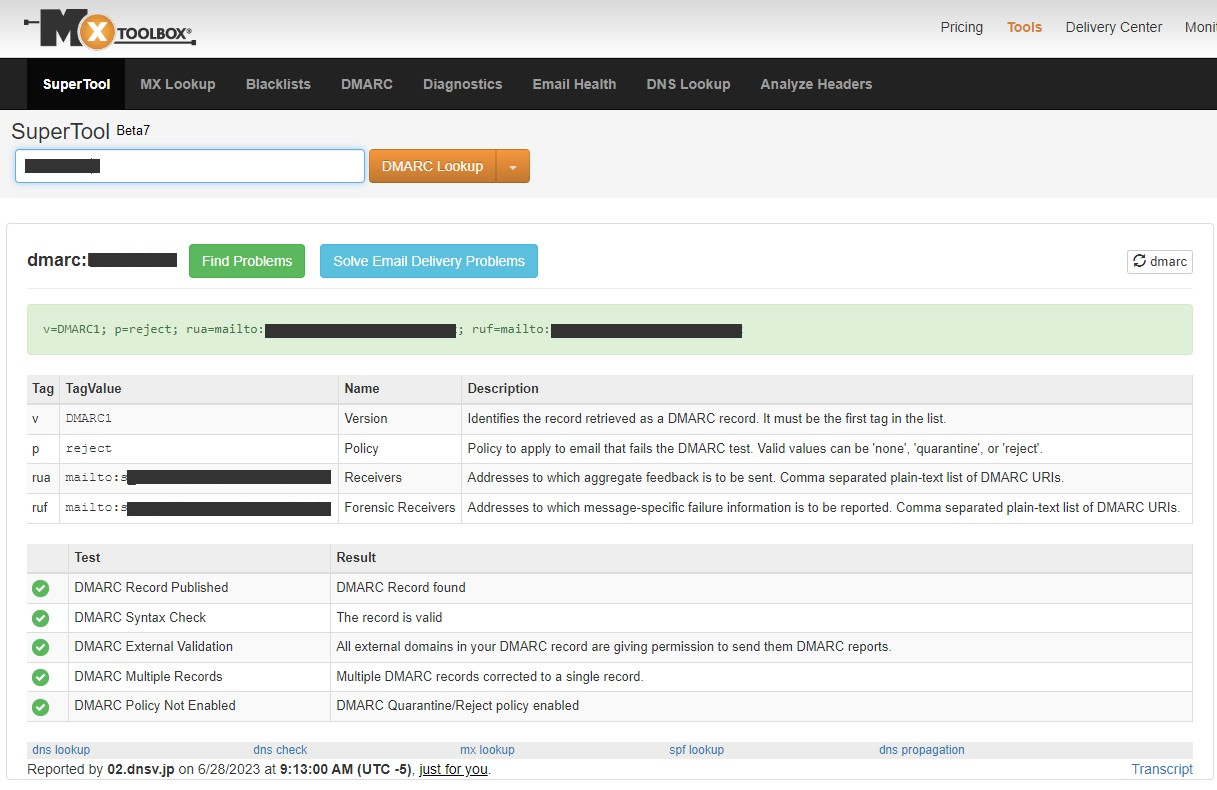Click the reporting server name '02.dnsv.jp'
Screen dimensions: 1217x790
[141, 770]
